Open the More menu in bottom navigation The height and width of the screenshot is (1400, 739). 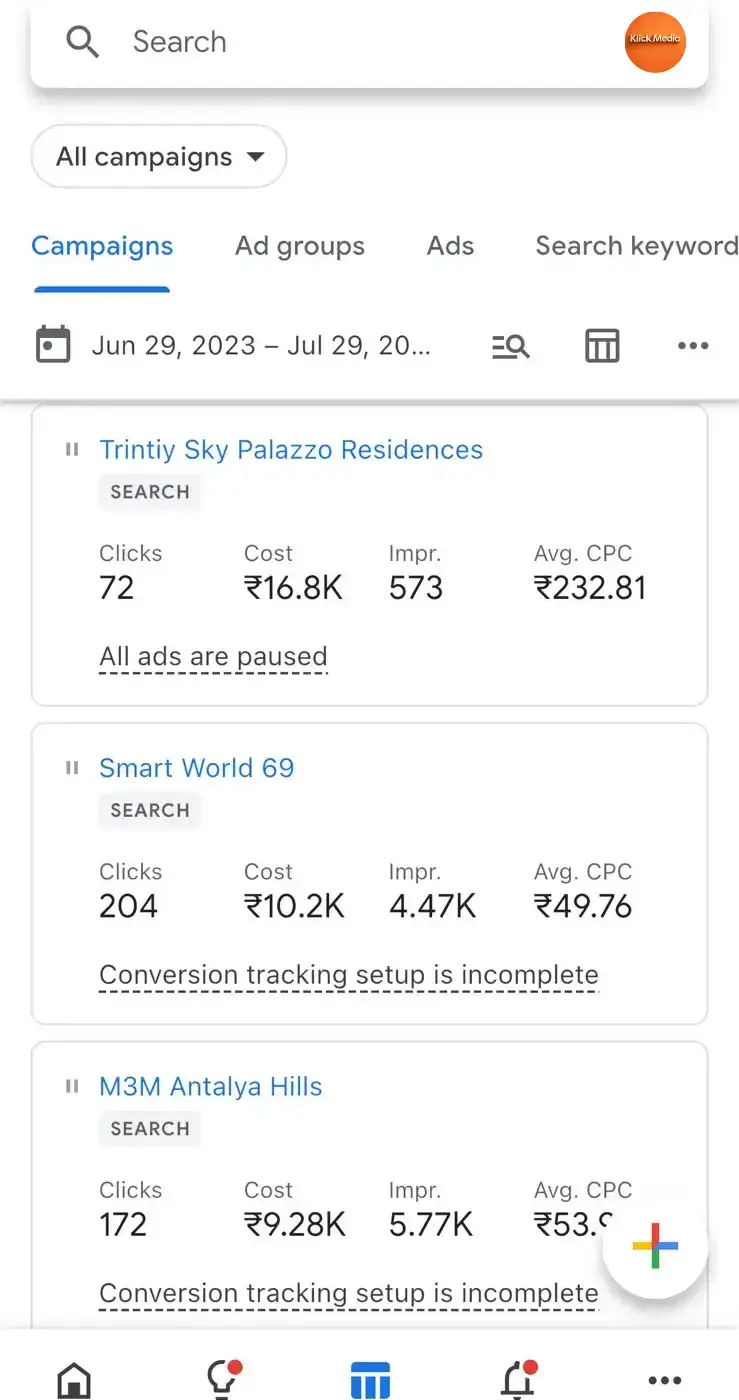[665, 1381]
